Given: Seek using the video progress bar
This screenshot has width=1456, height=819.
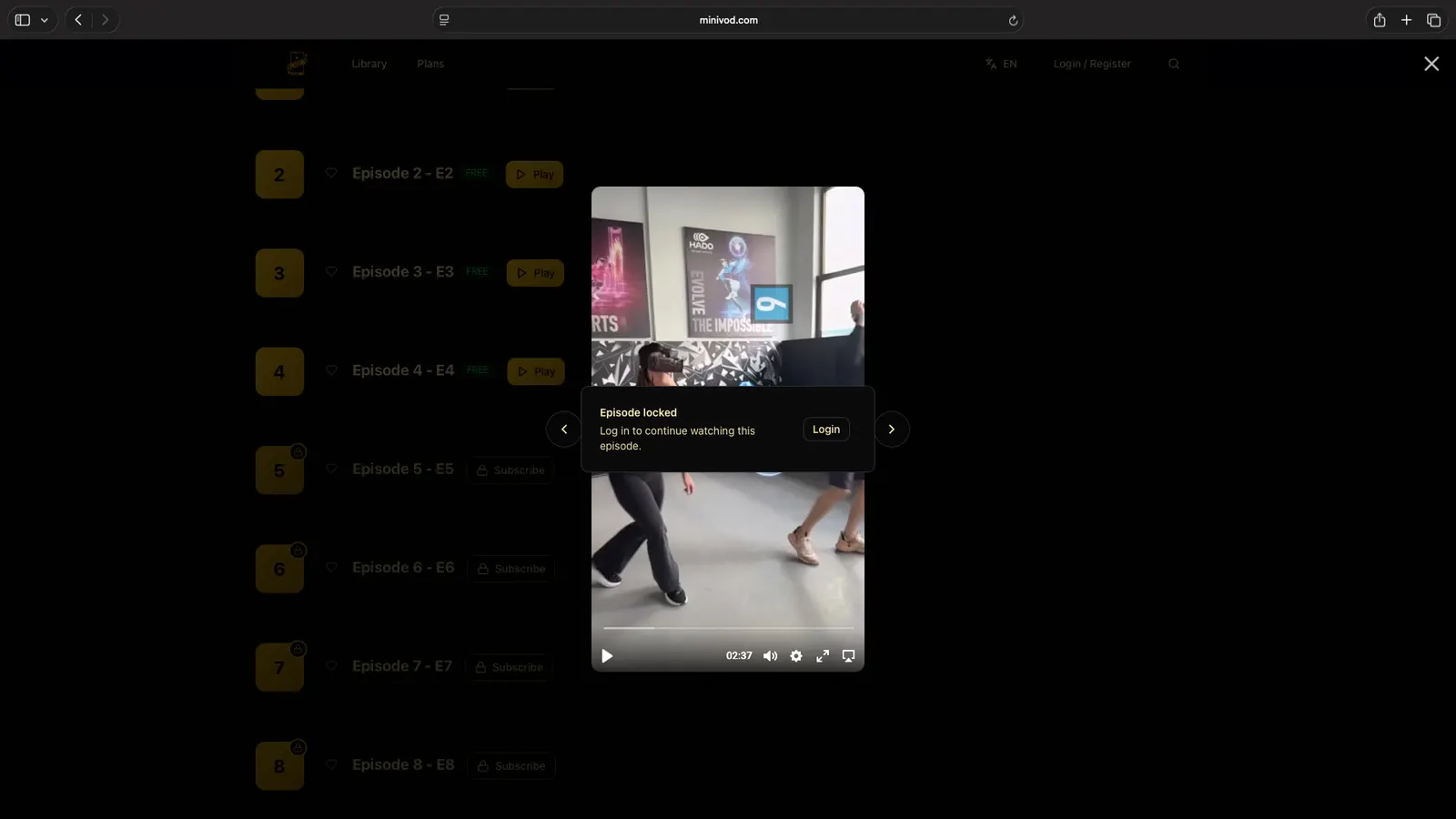Looking at the screenshot, I should tap(728, 628).
